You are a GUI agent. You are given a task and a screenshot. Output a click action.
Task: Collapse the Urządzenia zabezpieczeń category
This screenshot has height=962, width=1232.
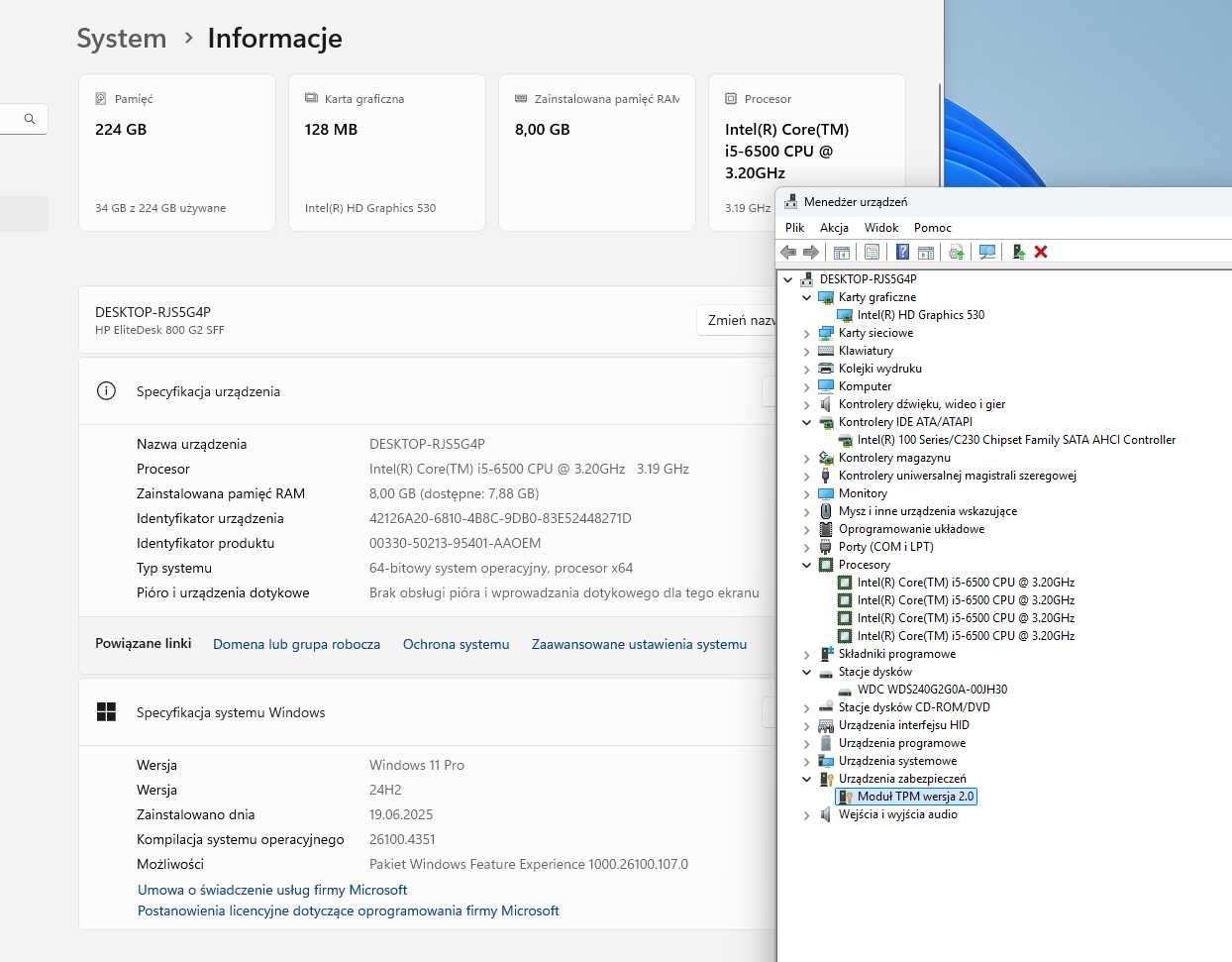click(x=807, y=779)
